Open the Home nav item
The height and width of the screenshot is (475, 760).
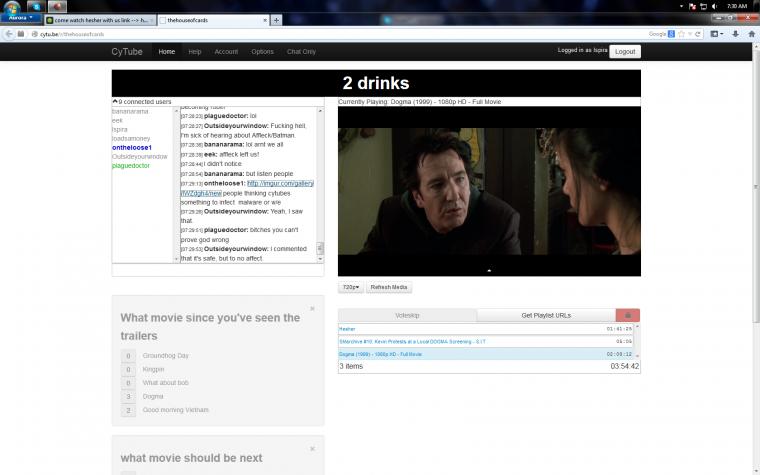pyautogui.click(x=166, y=51)
